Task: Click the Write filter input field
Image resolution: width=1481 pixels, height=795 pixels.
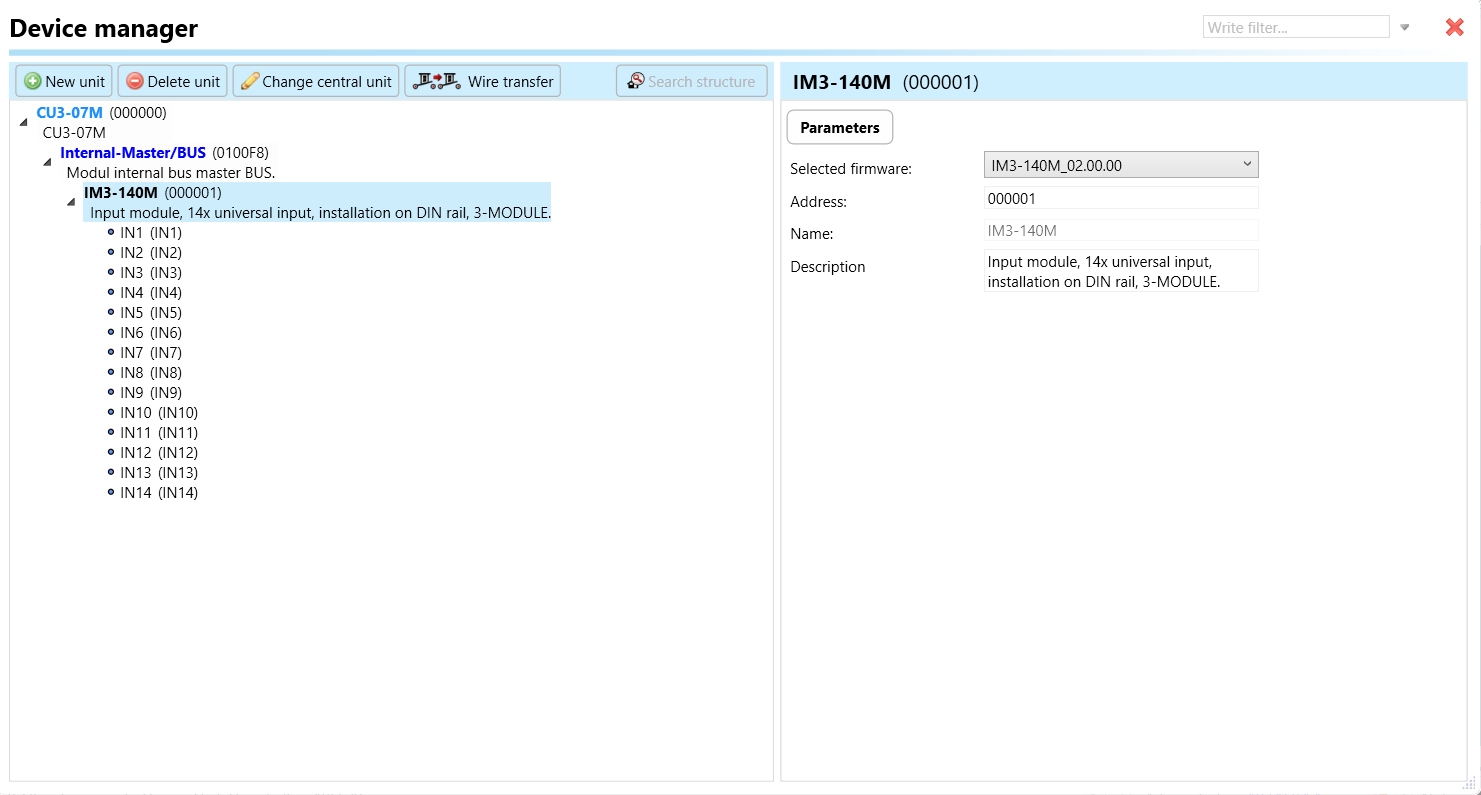Action: point(1295,28)
